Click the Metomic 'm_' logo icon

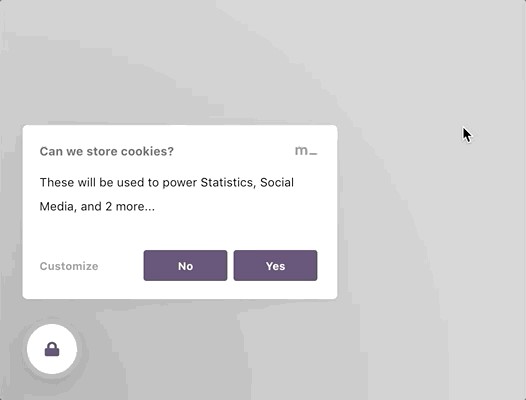(306, 151)
